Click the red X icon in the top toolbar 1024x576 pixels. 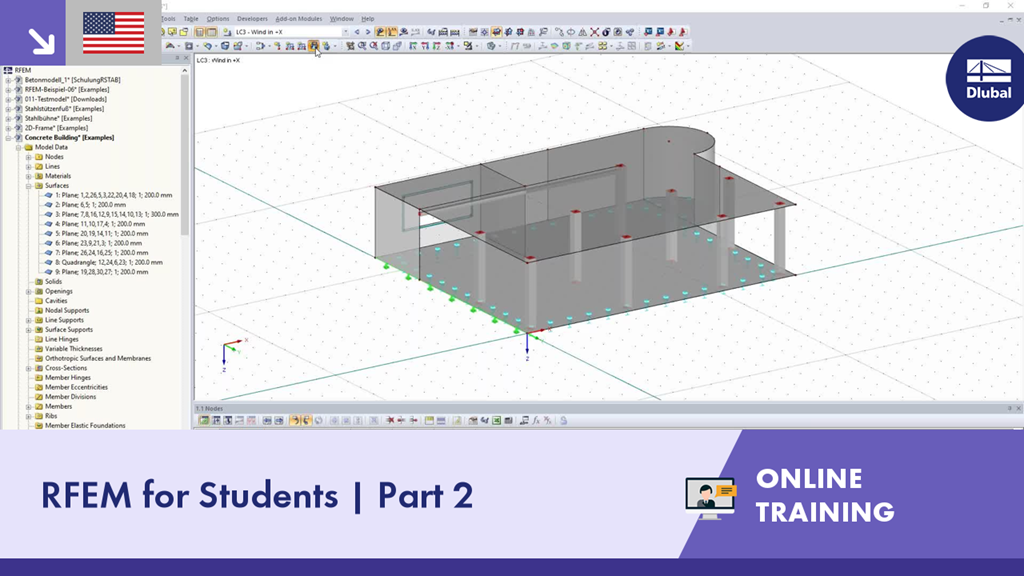pyautogui.click(x=594, y=32)
